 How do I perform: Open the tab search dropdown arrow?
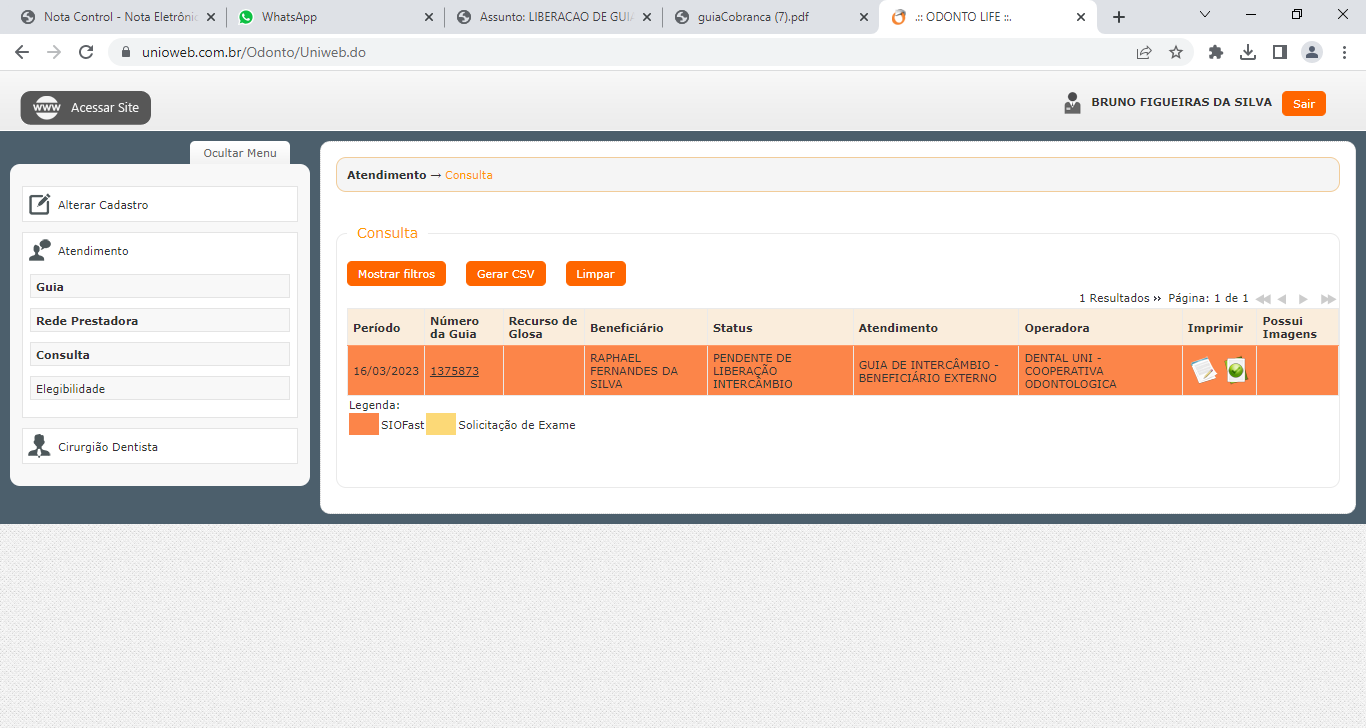click(x=1205, y=16)
